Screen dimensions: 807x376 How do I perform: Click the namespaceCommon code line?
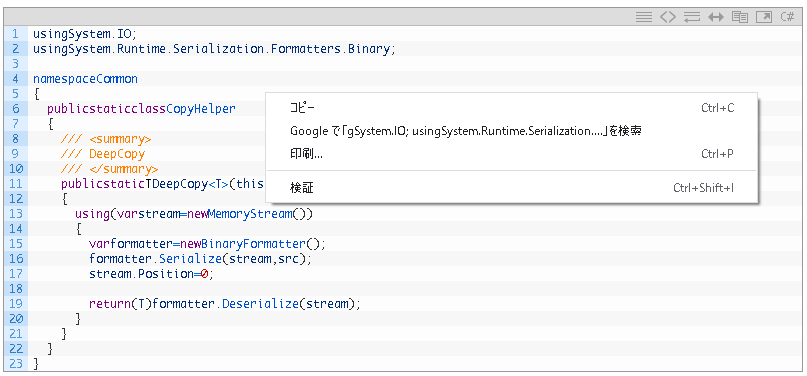tap(85, 79)
